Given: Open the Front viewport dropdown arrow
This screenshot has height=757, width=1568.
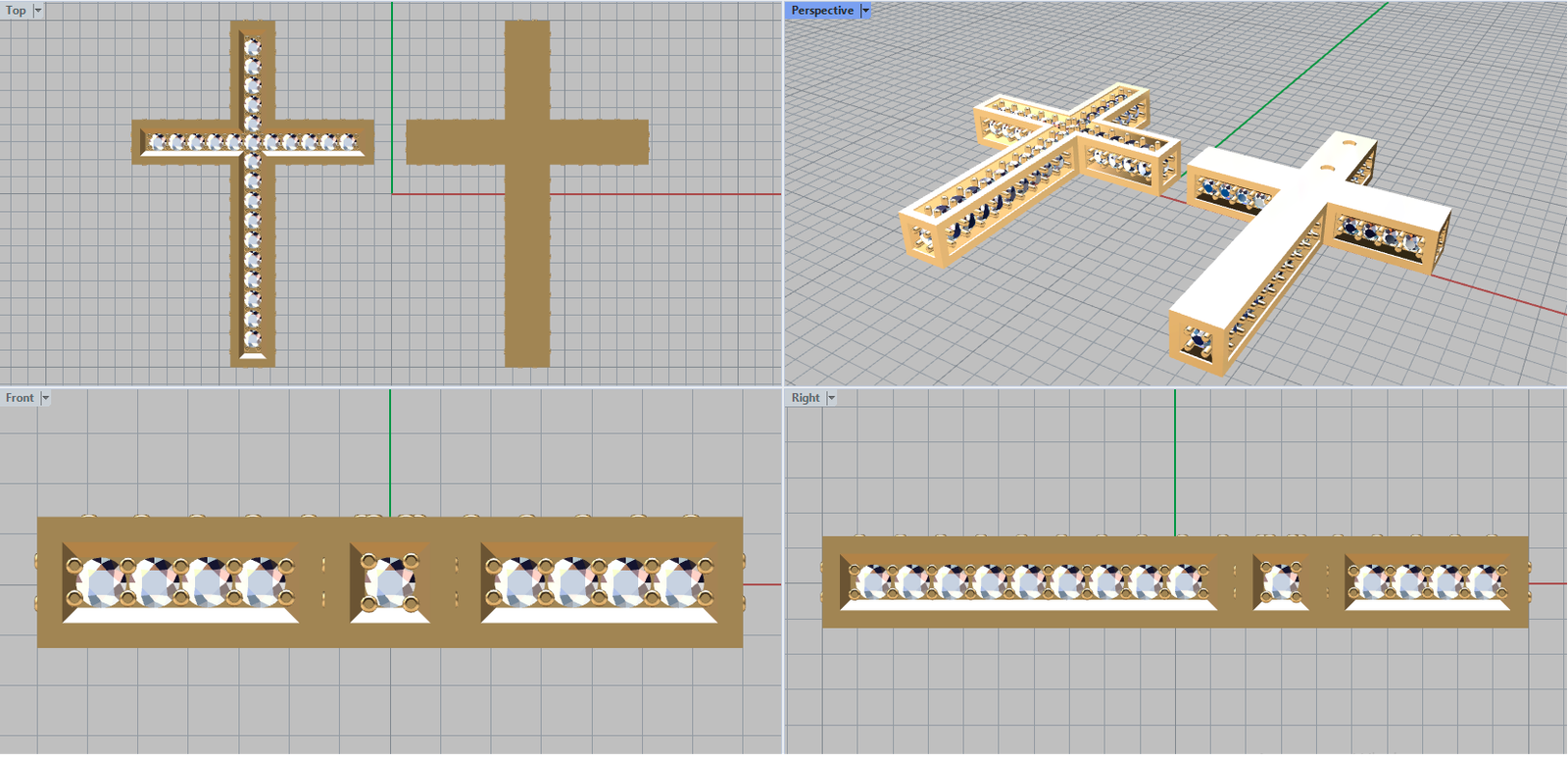Looking at the screenshot, I should coord(45,398).
